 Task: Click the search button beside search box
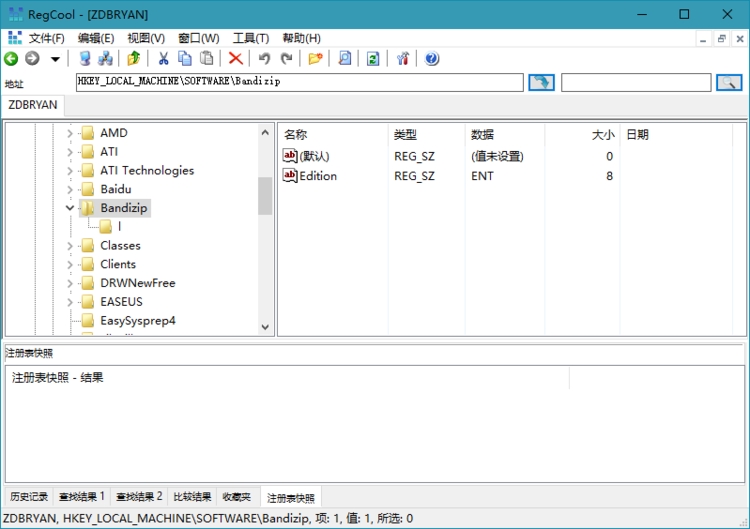point(730,83)
